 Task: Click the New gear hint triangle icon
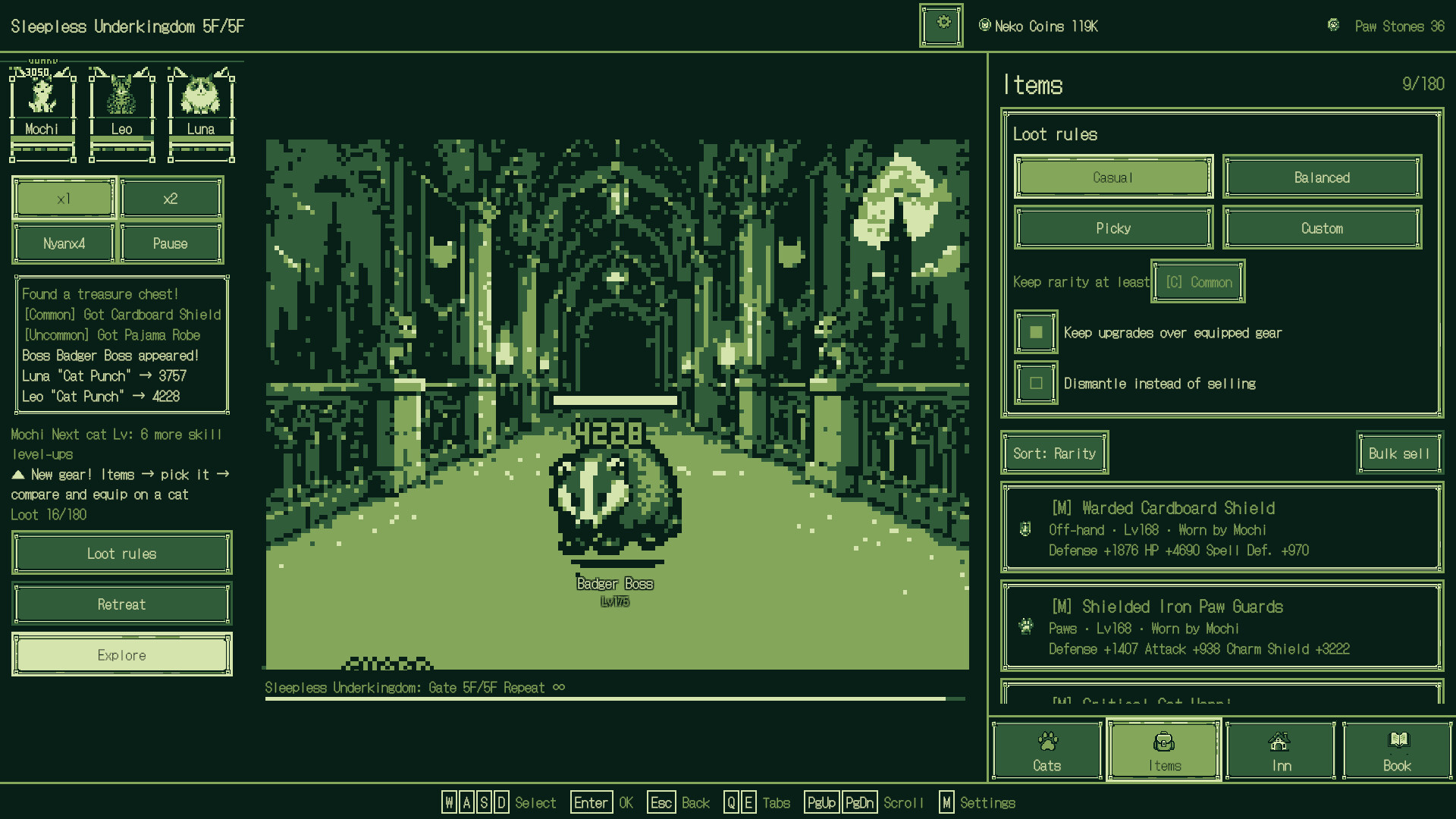18,475
